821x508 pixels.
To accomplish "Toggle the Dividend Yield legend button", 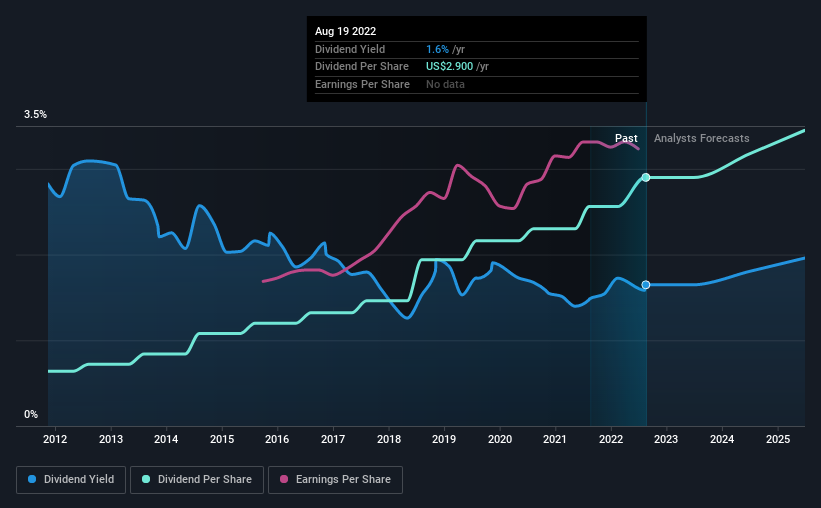I will point(71,480).
